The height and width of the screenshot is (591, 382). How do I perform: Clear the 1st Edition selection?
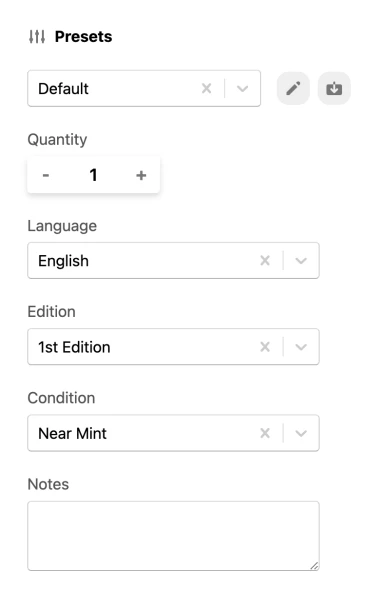click(265, 347)
